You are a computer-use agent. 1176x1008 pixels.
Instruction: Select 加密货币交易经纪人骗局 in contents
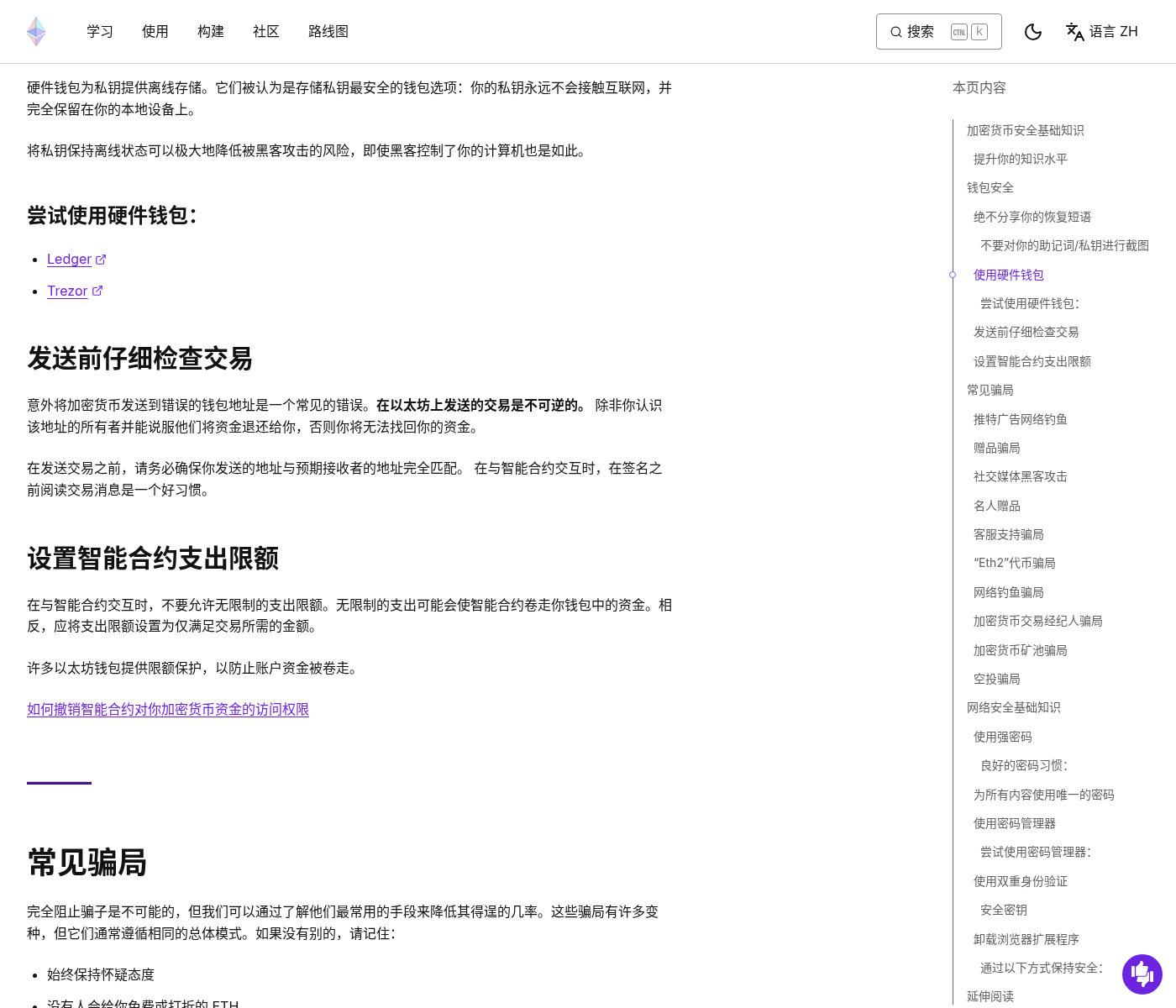coord(1037,621)
